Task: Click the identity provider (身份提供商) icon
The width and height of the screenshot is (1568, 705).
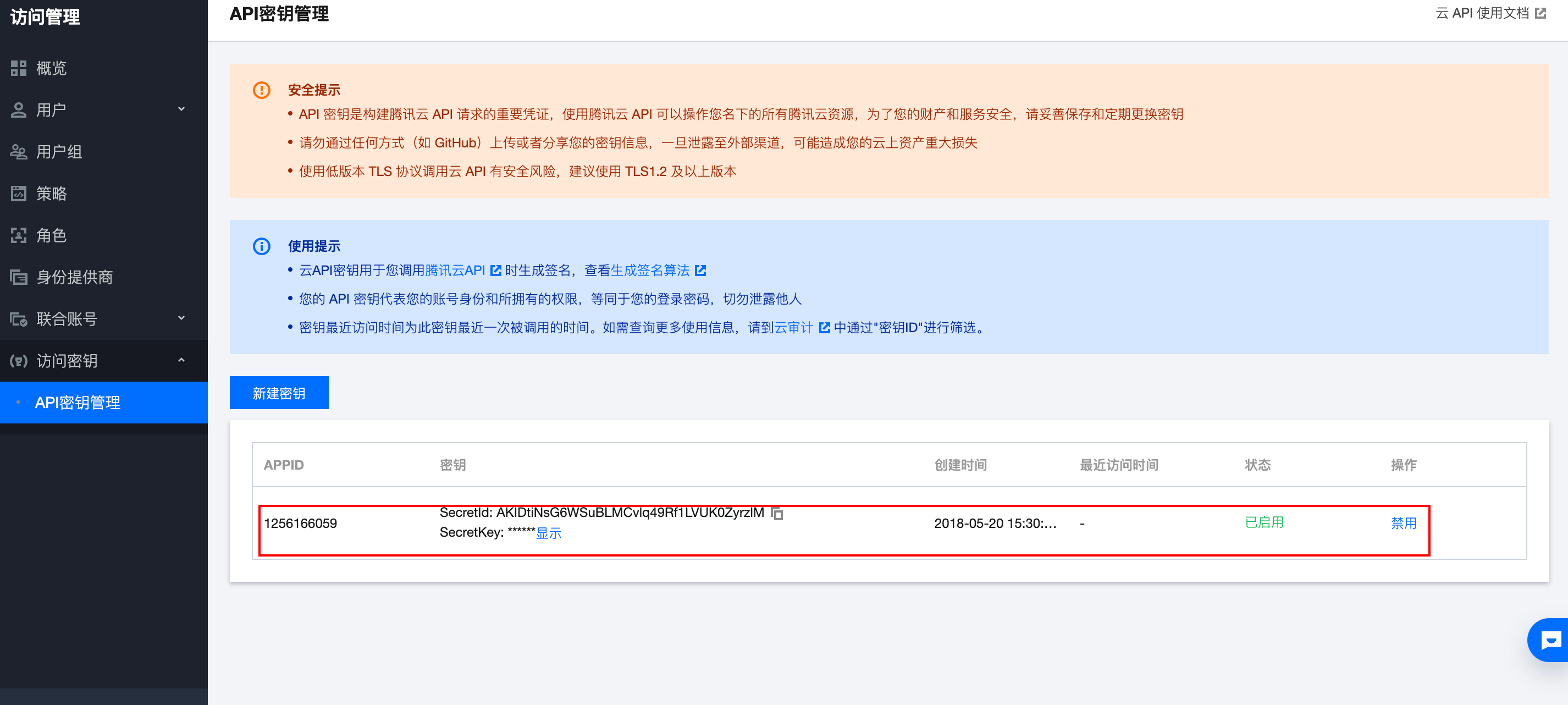Action: pos(18,278)
